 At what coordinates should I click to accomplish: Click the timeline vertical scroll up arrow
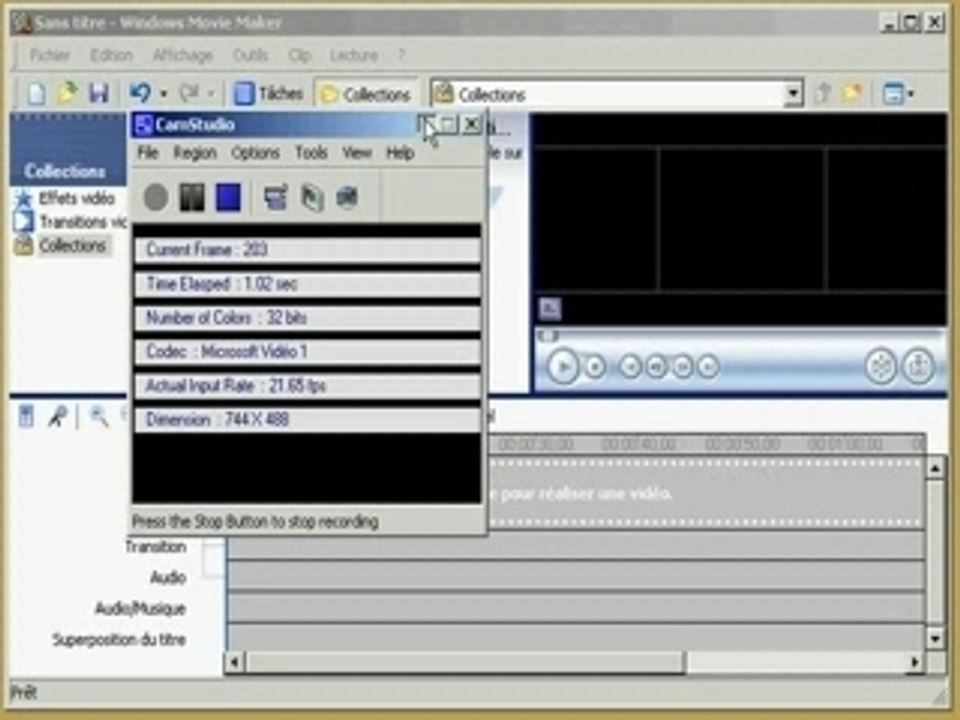[x=935, y=469]
